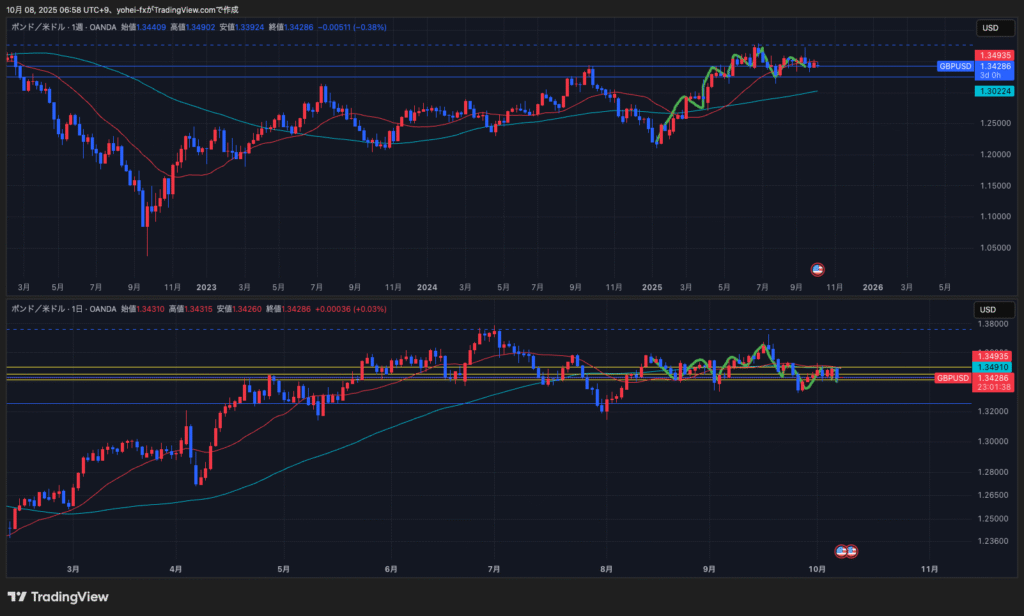Click 2026 on weekly time axis
Image resolution: width=1024 pixels, height=616 pixels.
point(872,286)
